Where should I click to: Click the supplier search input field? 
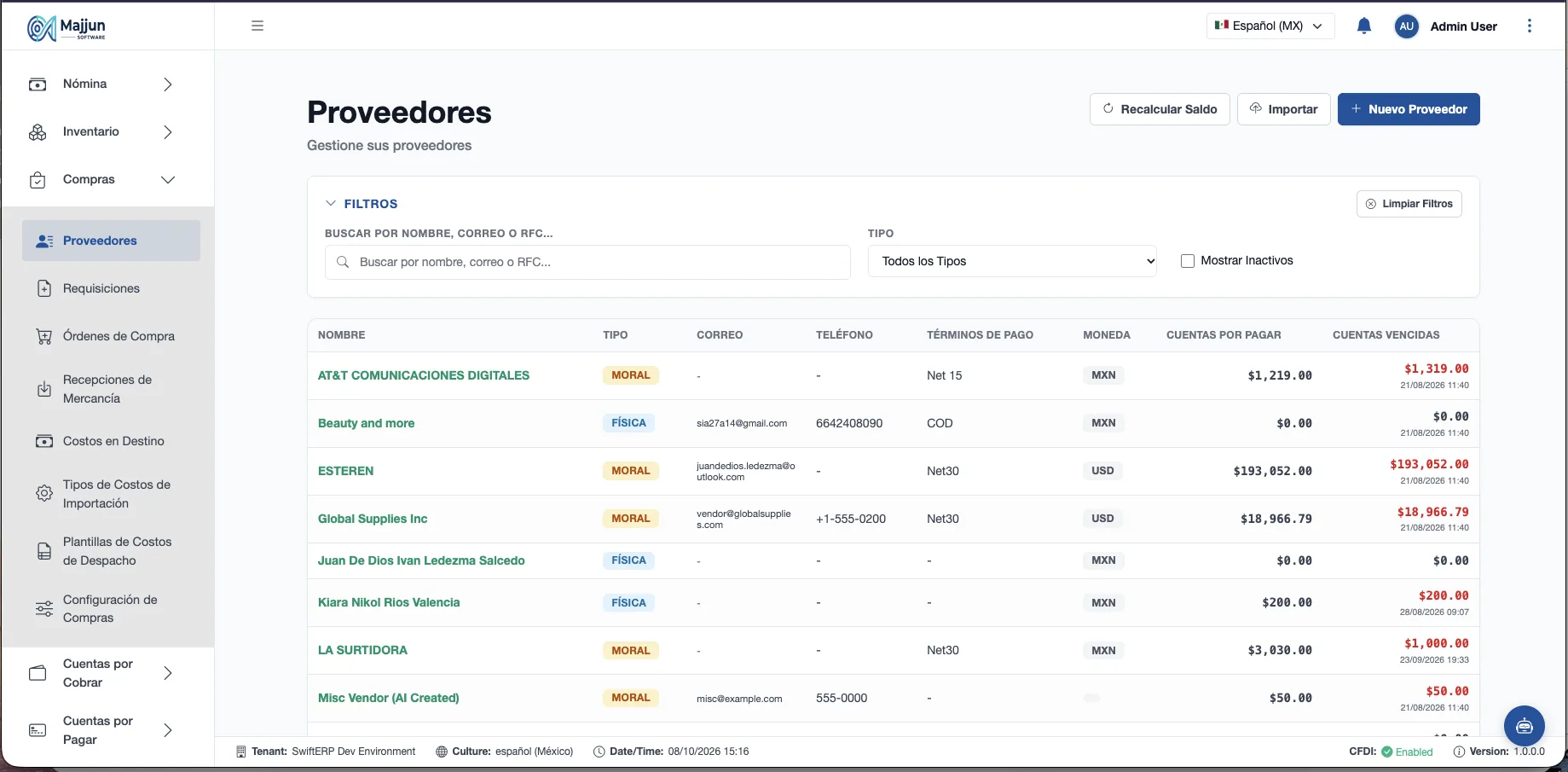click(587, 262)
